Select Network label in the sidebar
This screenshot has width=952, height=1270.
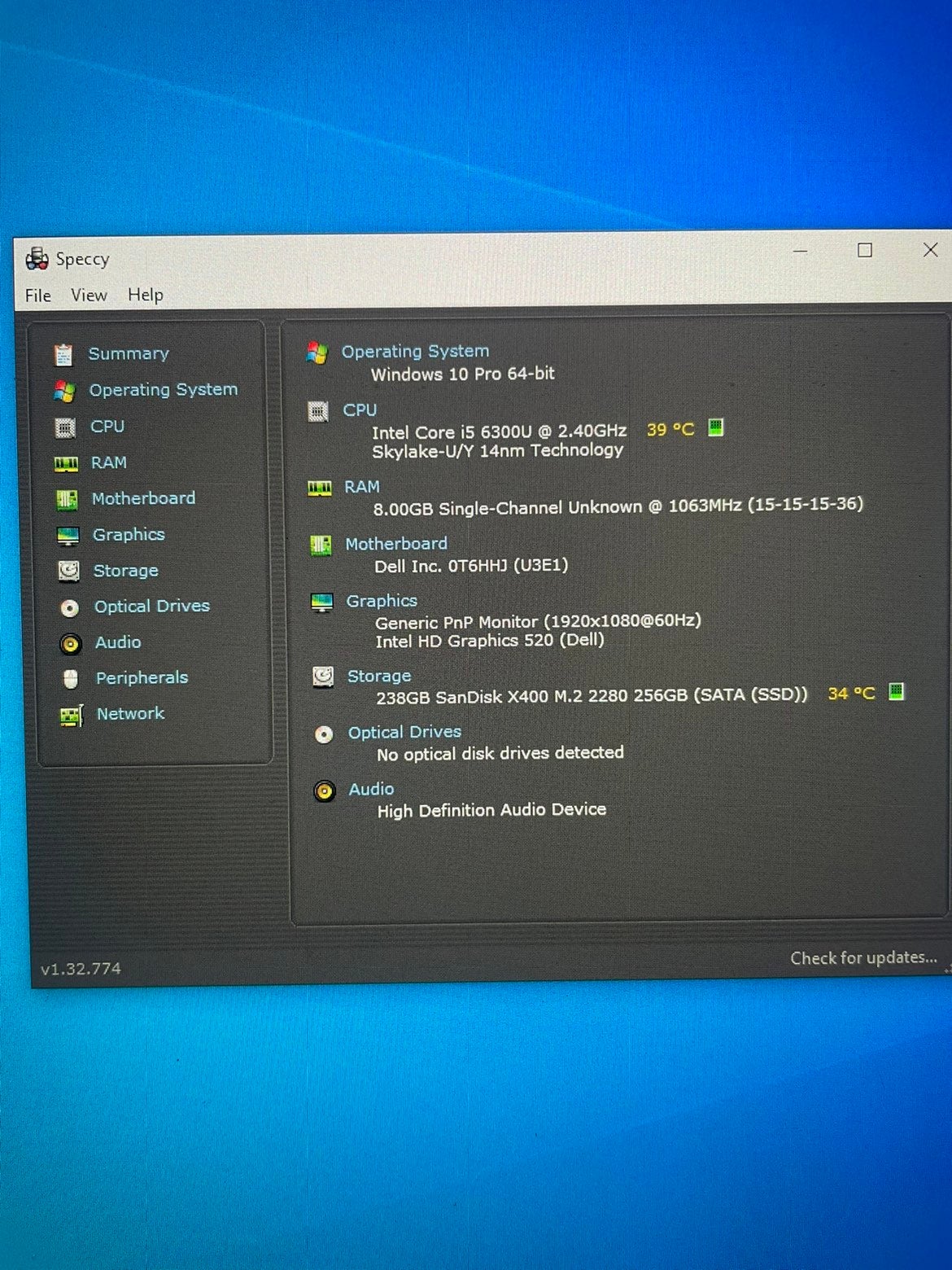pyautogui.click(x=130, y=714)
